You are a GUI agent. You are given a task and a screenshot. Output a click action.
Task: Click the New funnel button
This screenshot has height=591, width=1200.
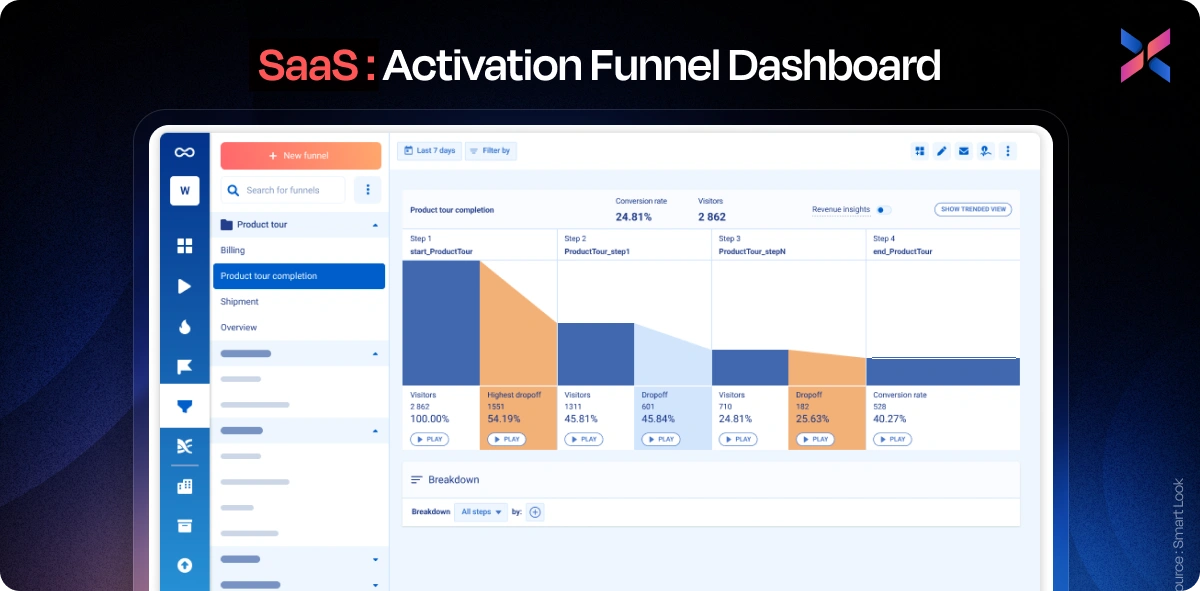tap(301, 156)
